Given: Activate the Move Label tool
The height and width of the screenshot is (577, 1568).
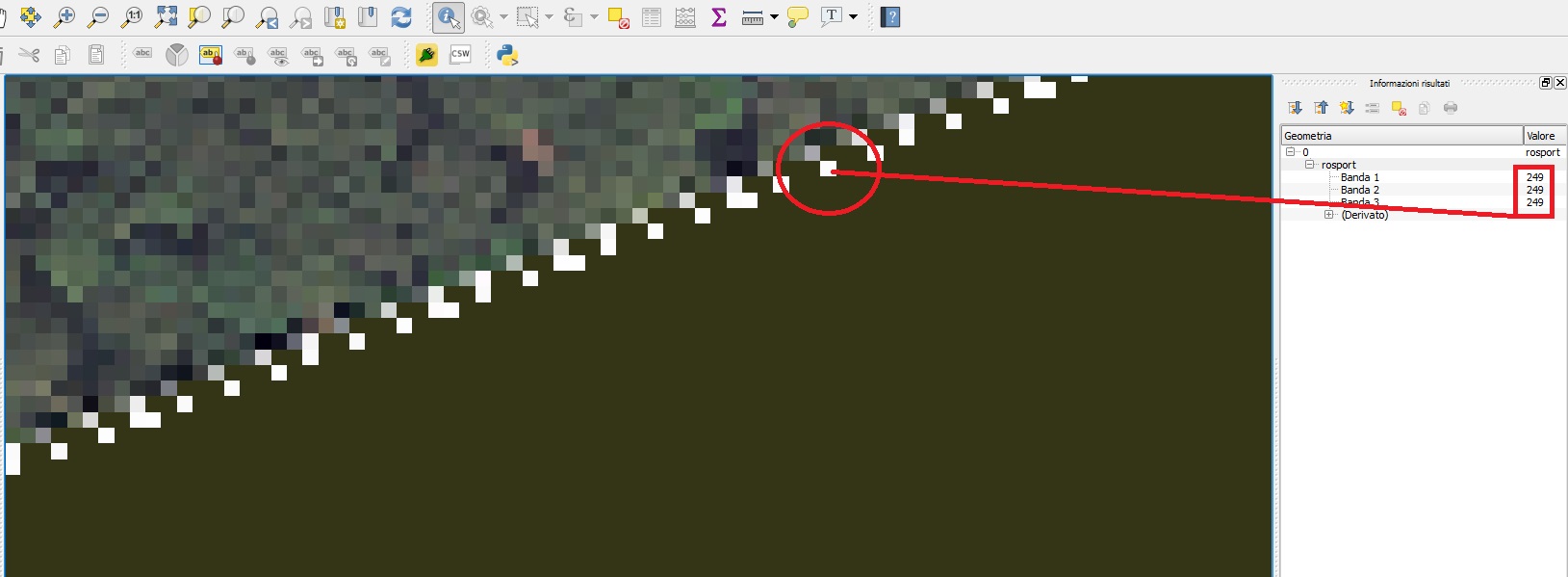Looking at the screenshot, I should (x=312, y=55).
